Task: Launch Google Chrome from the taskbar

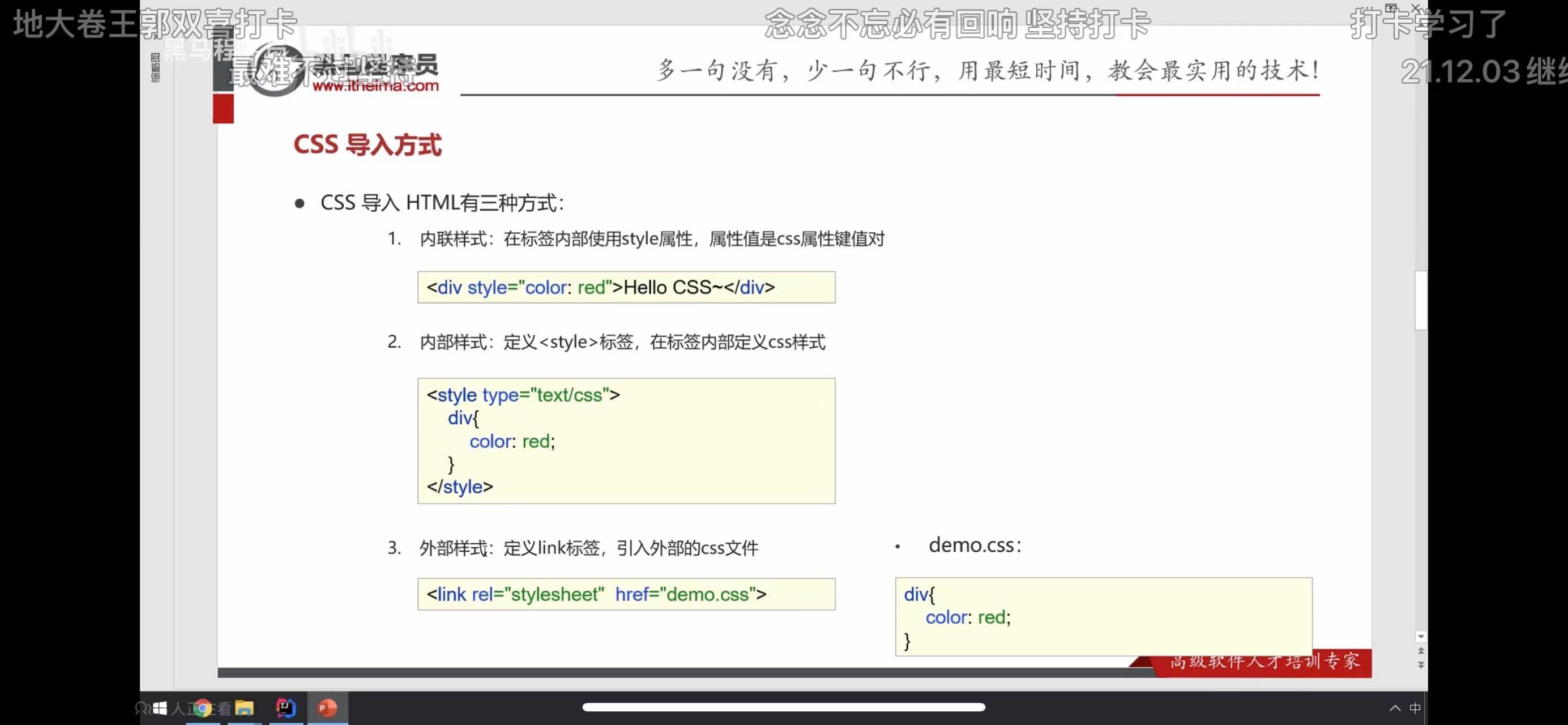Action: point(204,708)
